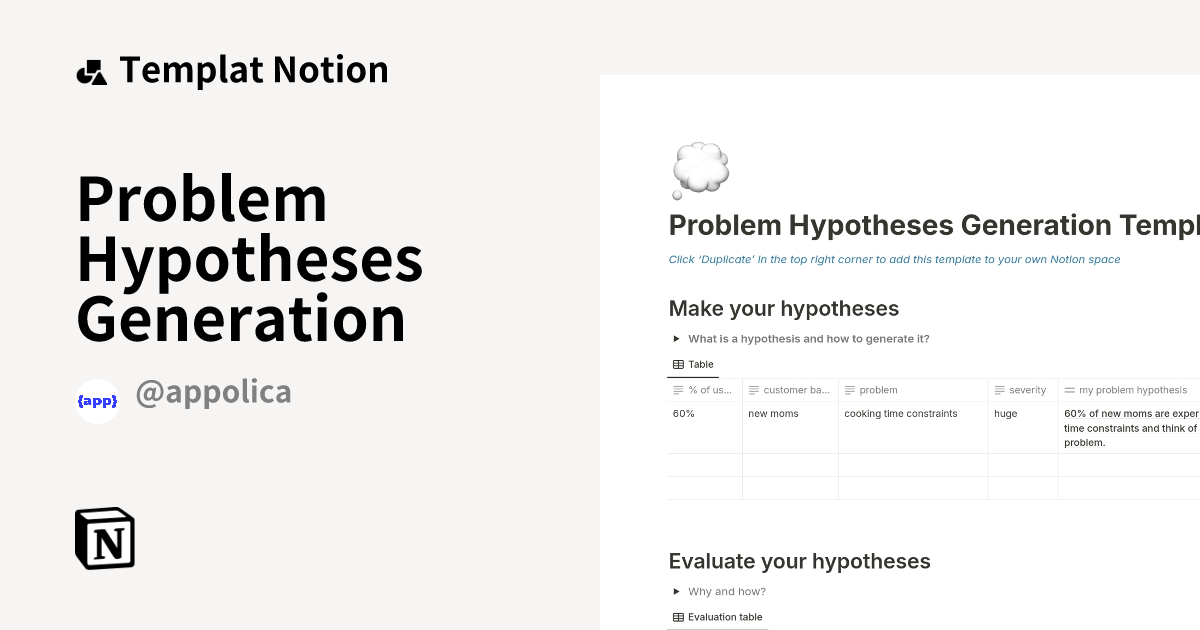Image resolution: width=1200 pixels, height=630 pixels.
Task: Click the 'Make your hypotheses' heading
Action: coord(784,308)
